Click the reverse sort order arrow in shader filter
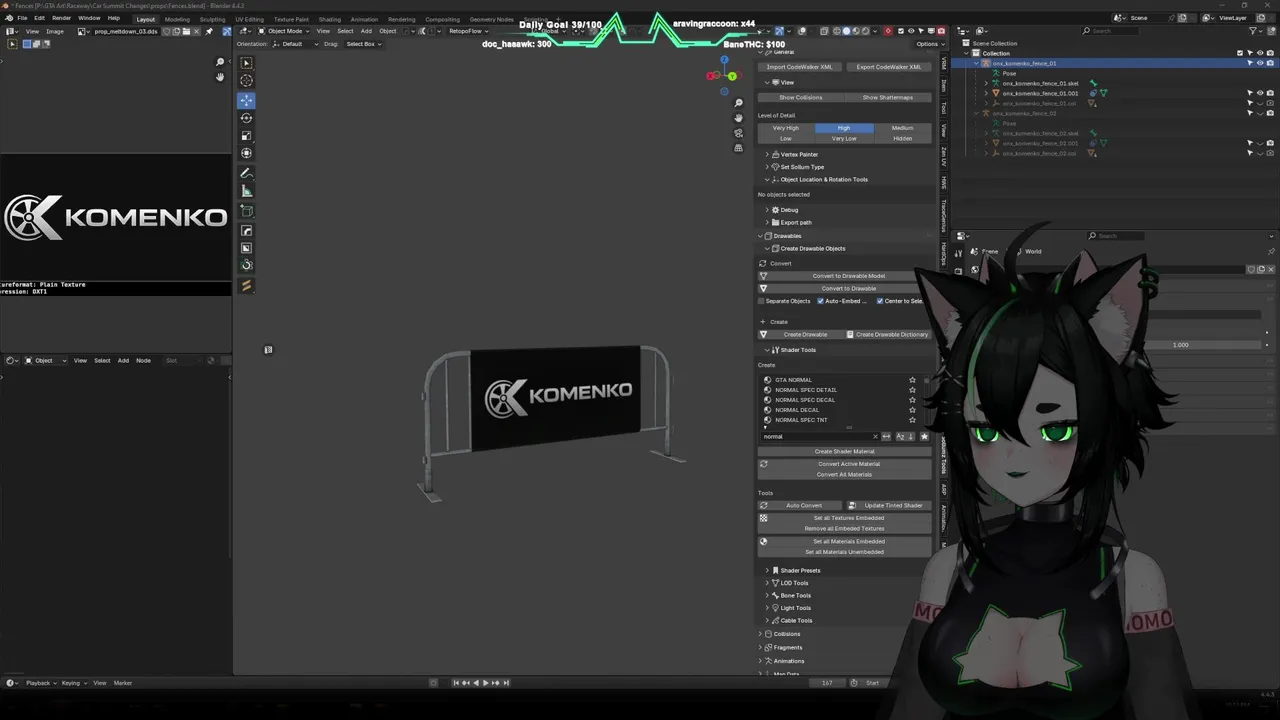This screenshot has height=720, width=1280. pyautogui.click(x=911, y=437)
